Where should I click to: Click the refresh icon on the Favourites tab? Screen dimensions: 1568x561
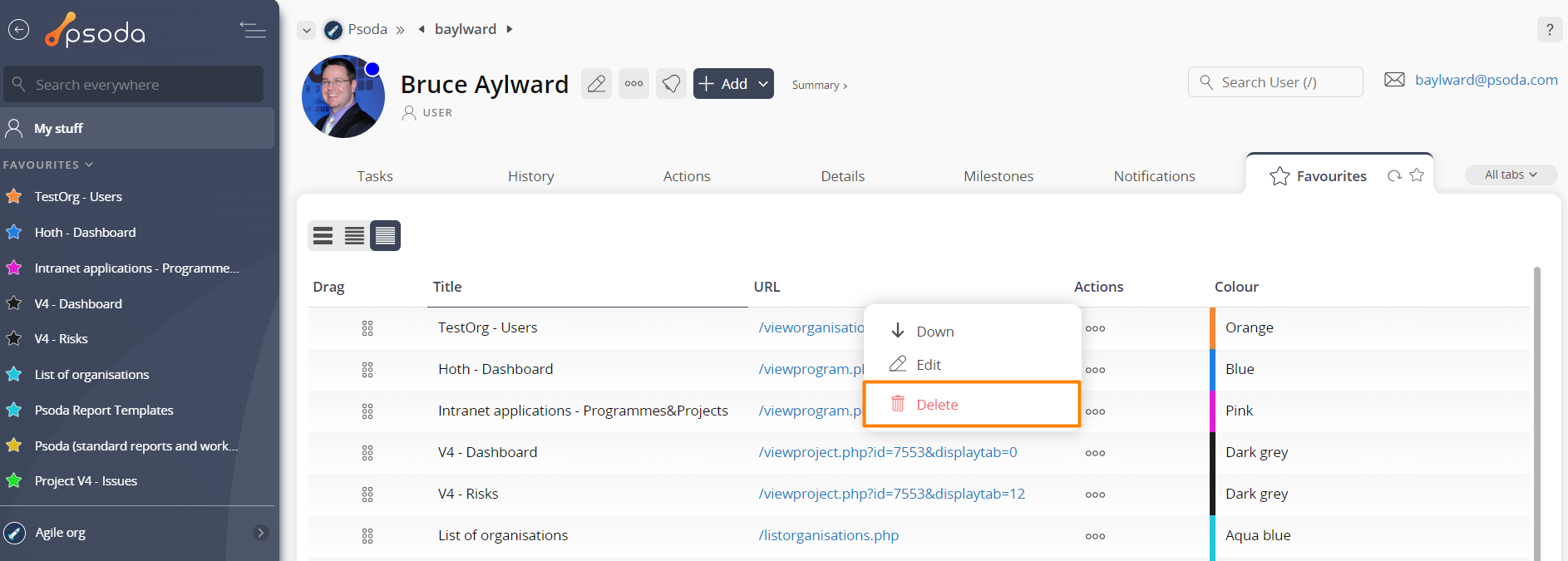1394,175
